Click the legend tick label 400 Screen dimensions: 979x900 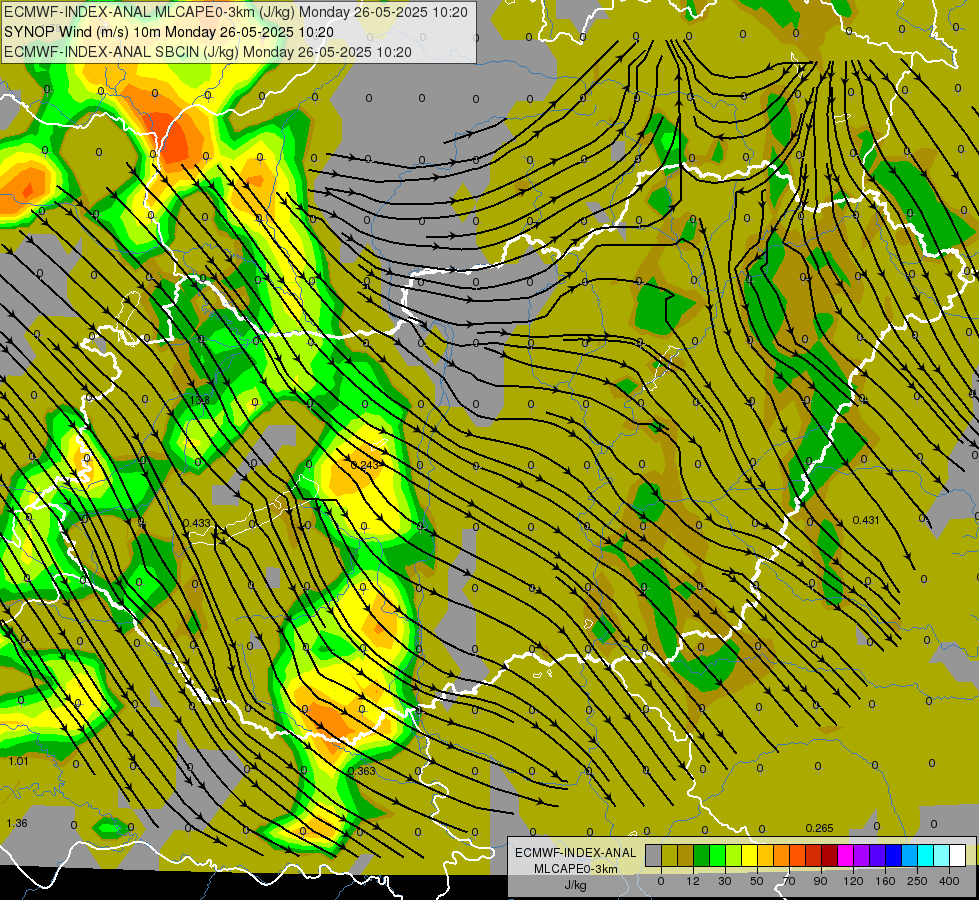949,881
